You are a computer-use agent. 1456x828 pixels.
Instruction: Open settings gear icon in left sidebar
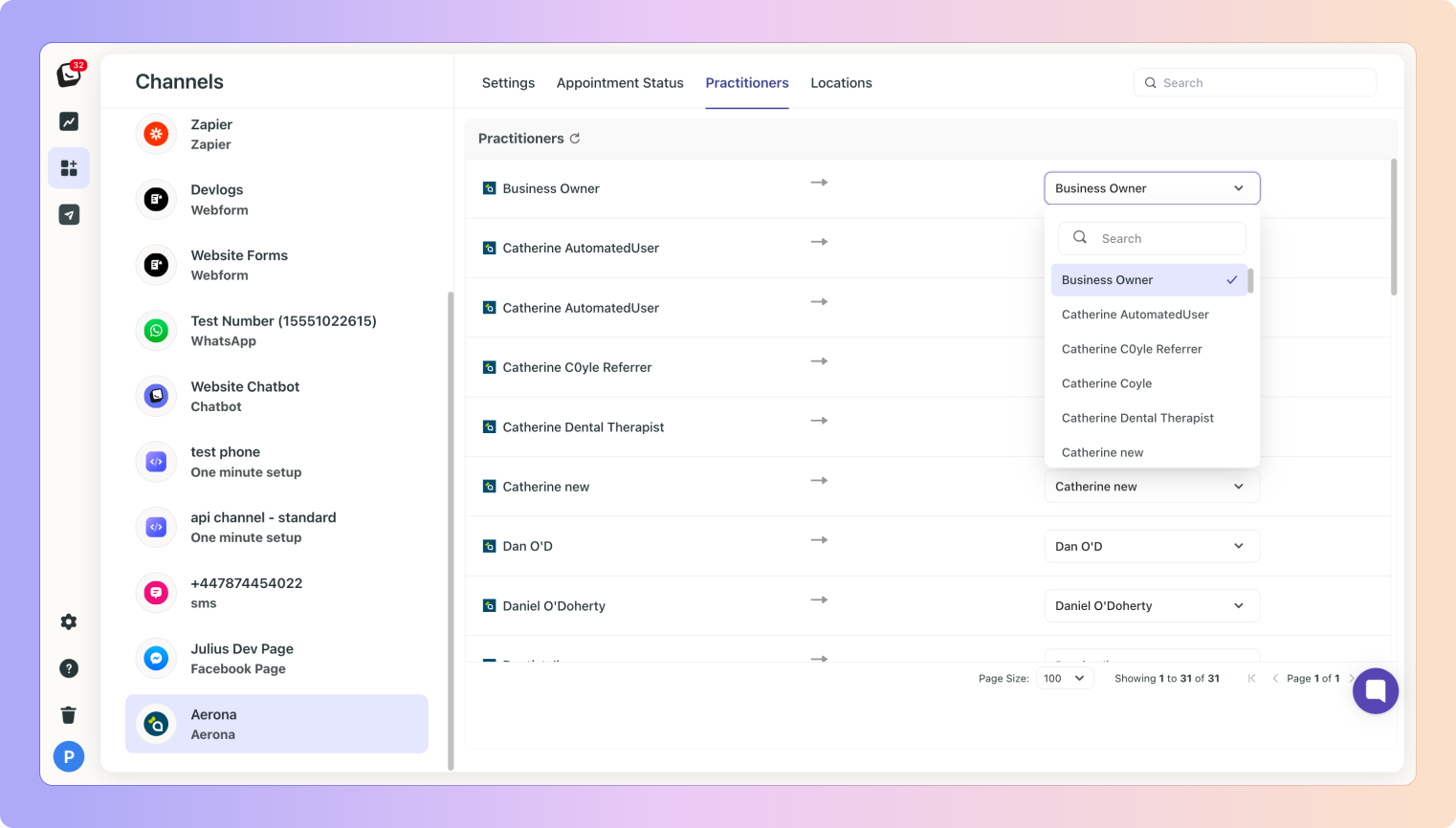[x=69, y=622]
